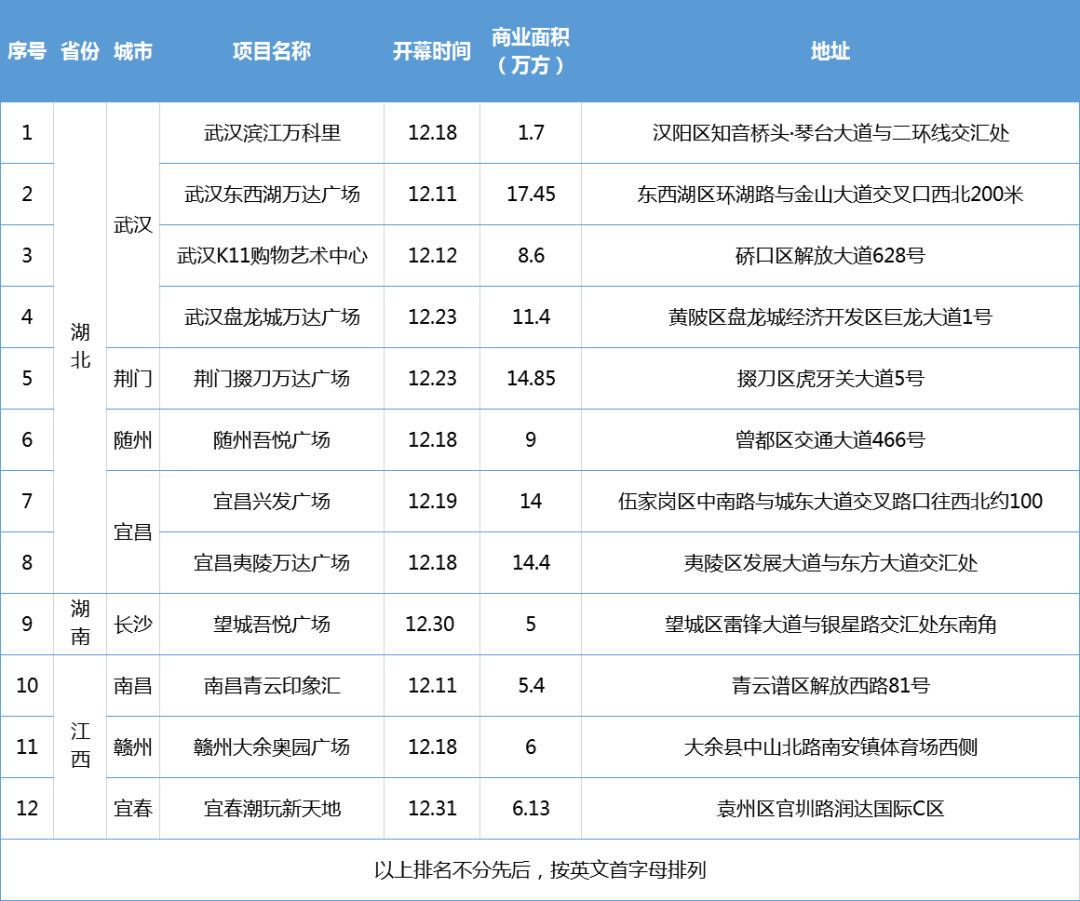Click address '伍家岗区中南路与城东大道交叉路口往西北约100'
The width and height of the screenshot is (1080, 901).
(x=831, y=501)
